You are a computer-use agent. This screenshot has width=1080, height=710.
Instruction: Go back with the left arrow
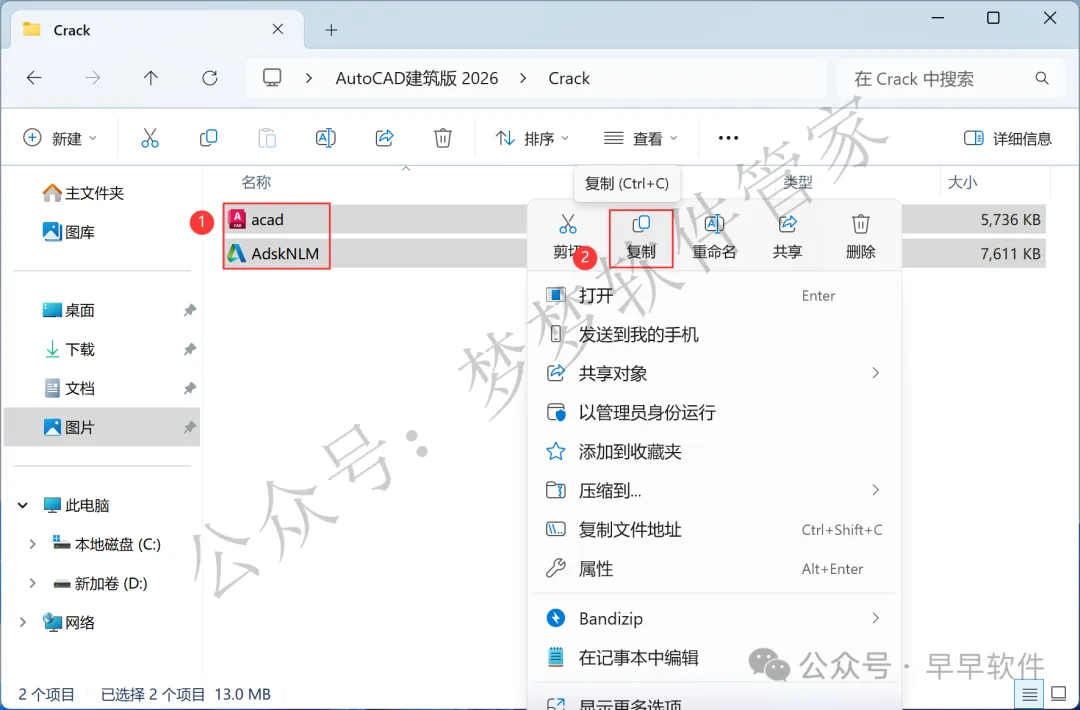tap(34, 78)
